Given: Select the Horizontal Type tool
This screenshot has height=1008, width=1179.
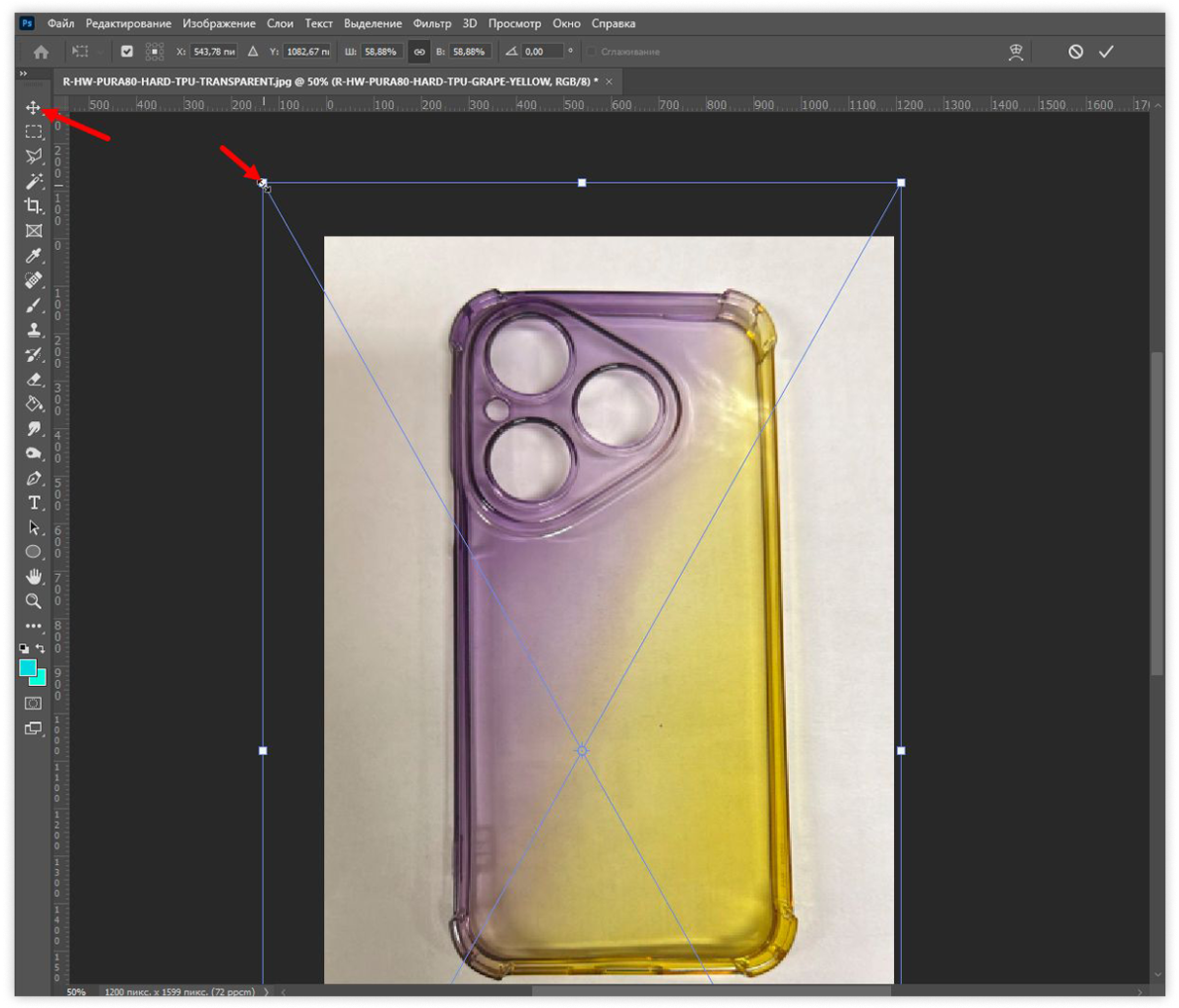Looking at the screenshot, I should (x=33, y=503).
